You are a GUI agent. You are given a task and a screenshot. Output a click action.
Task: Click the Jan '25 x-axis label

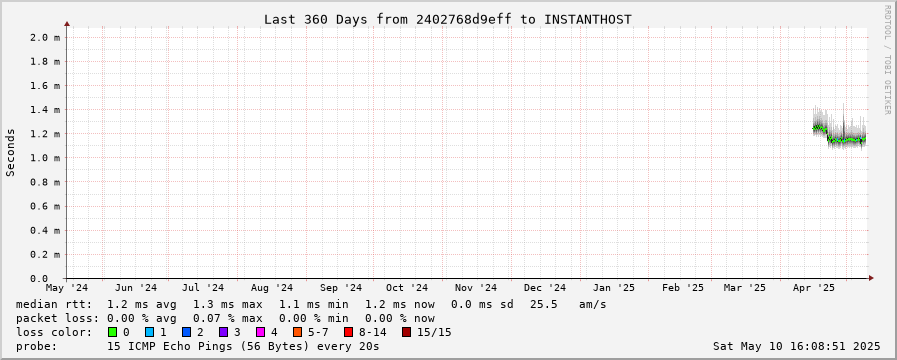tap(613, 287)
